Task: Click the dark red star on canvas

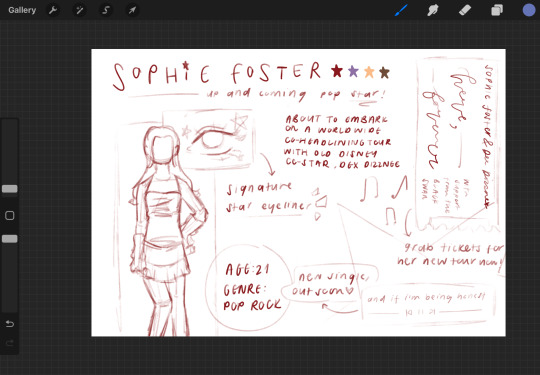Action: [337, 71]
